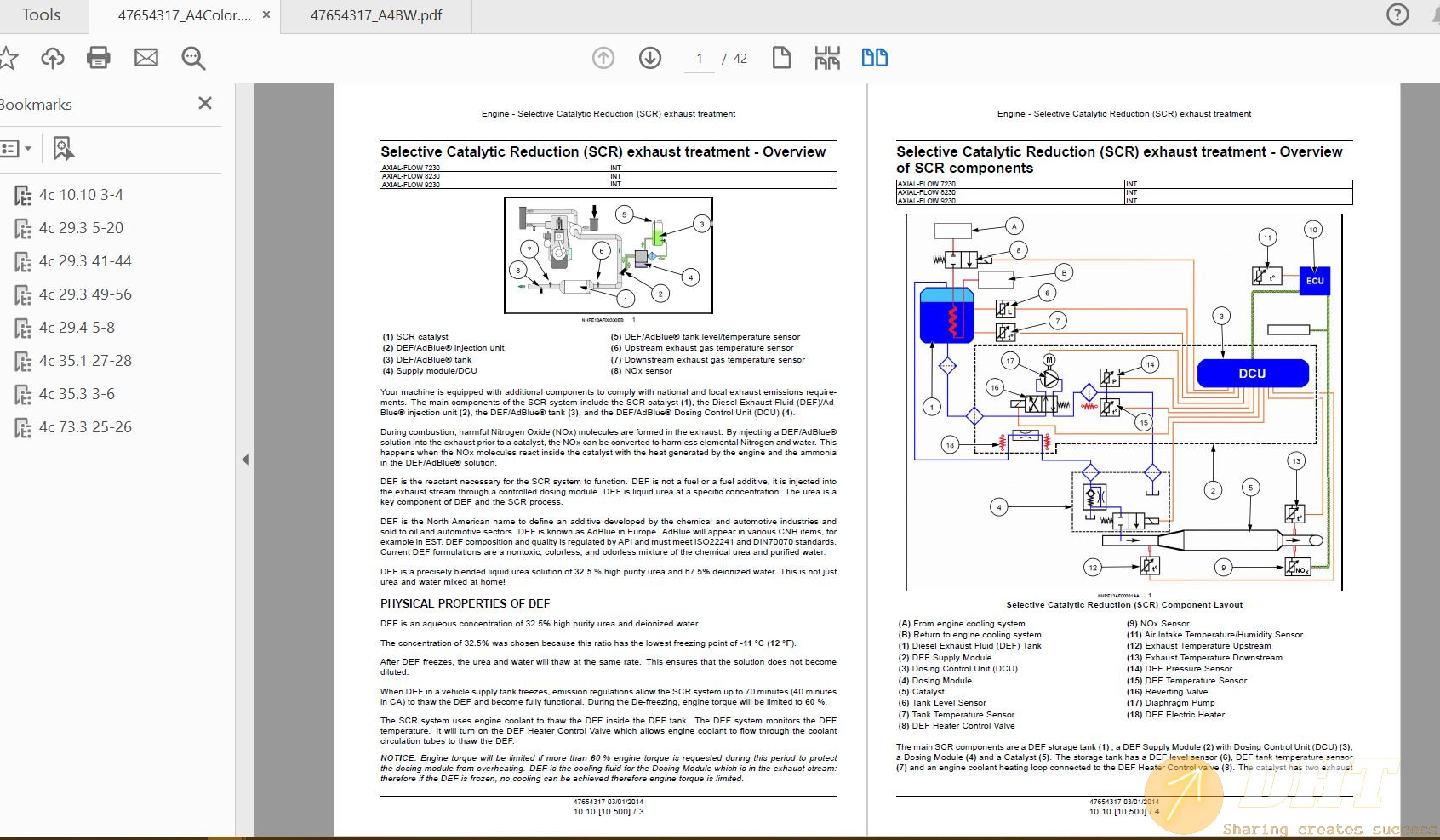Select single page view icon
The width and height of the screenshot is (1440, 840).
point(781,58)
